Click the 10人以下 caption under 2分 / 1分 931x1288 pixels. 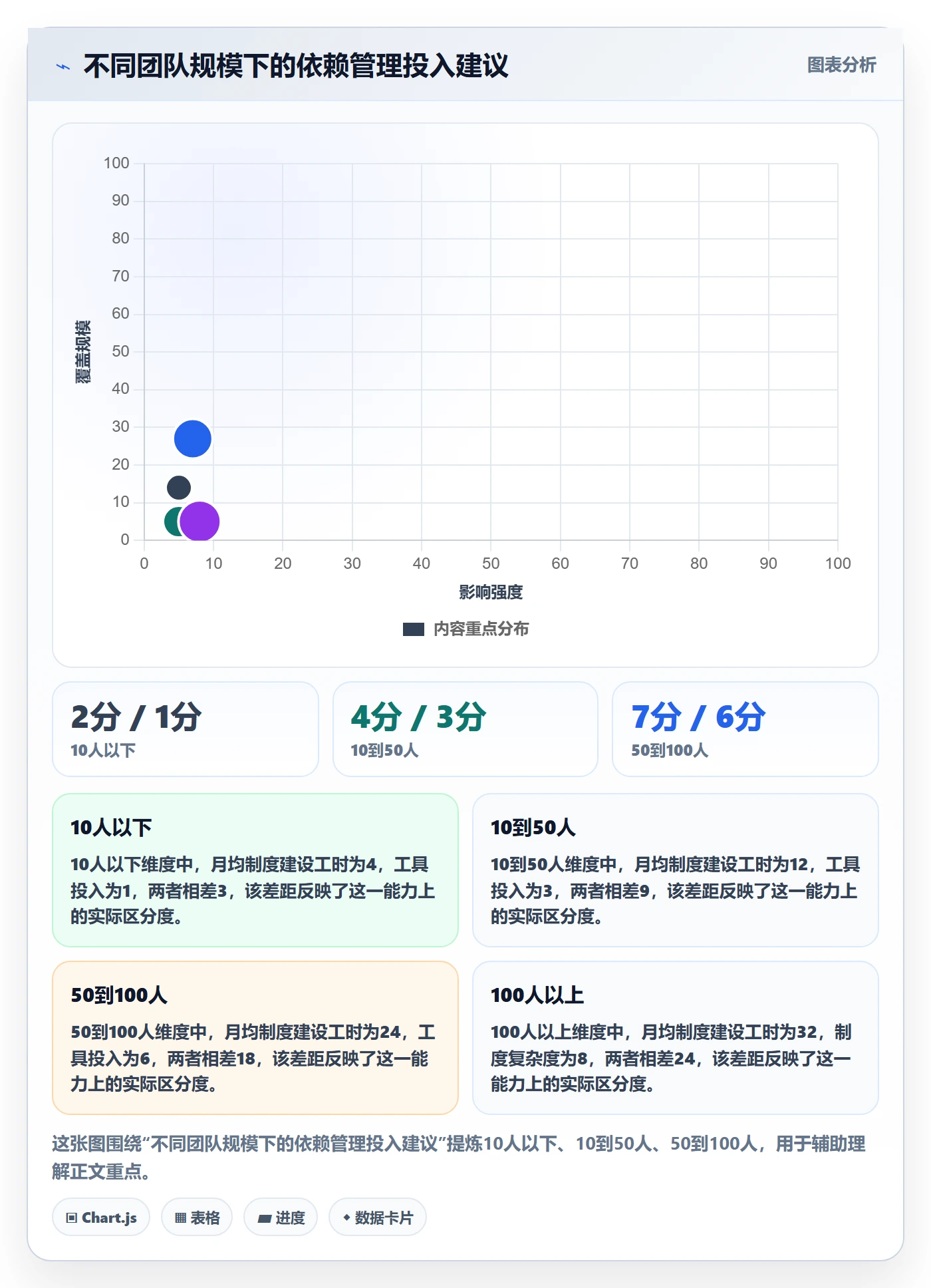tap(103, 750)
